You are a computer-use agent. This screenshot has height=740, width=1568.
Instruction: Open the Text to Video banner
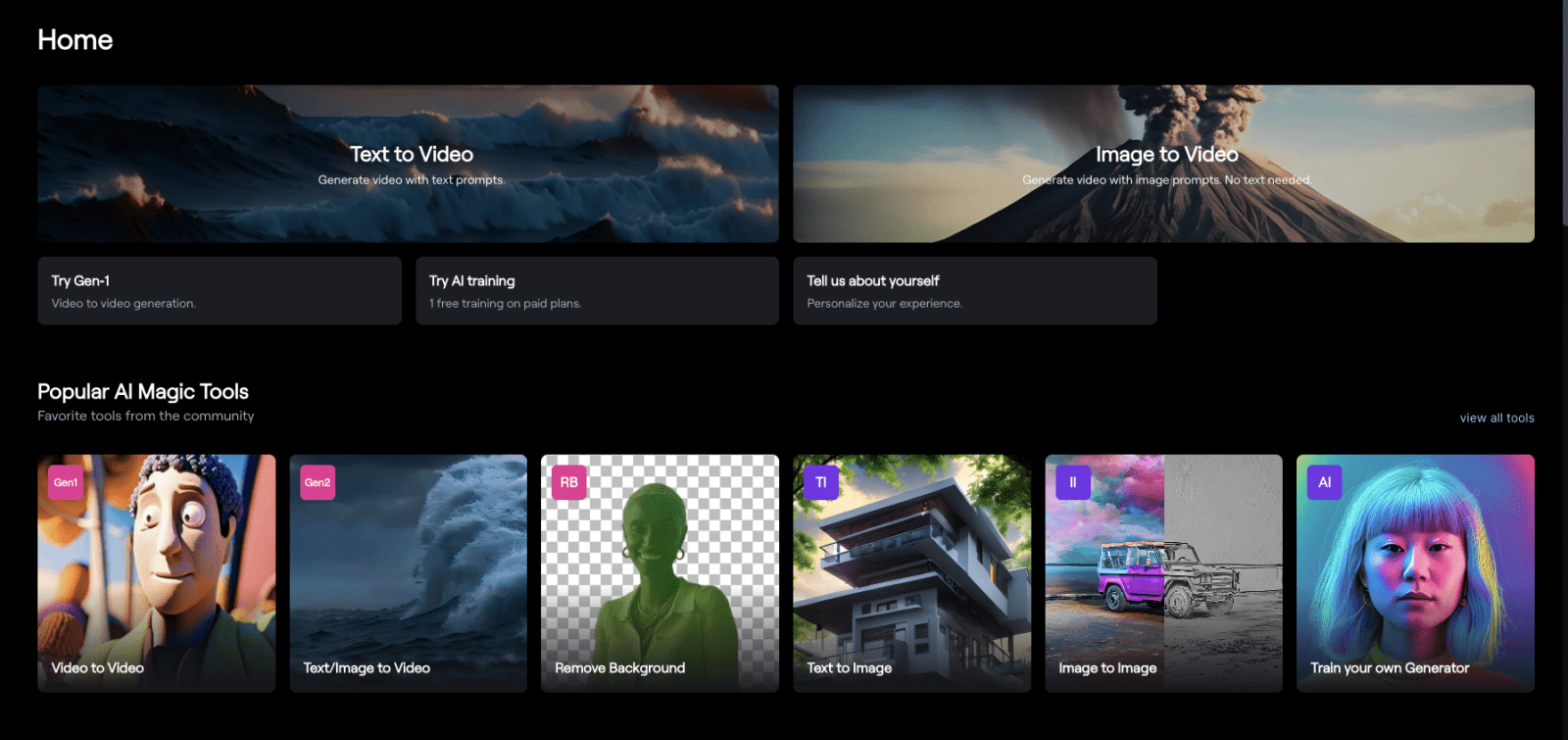pos(408,164)
